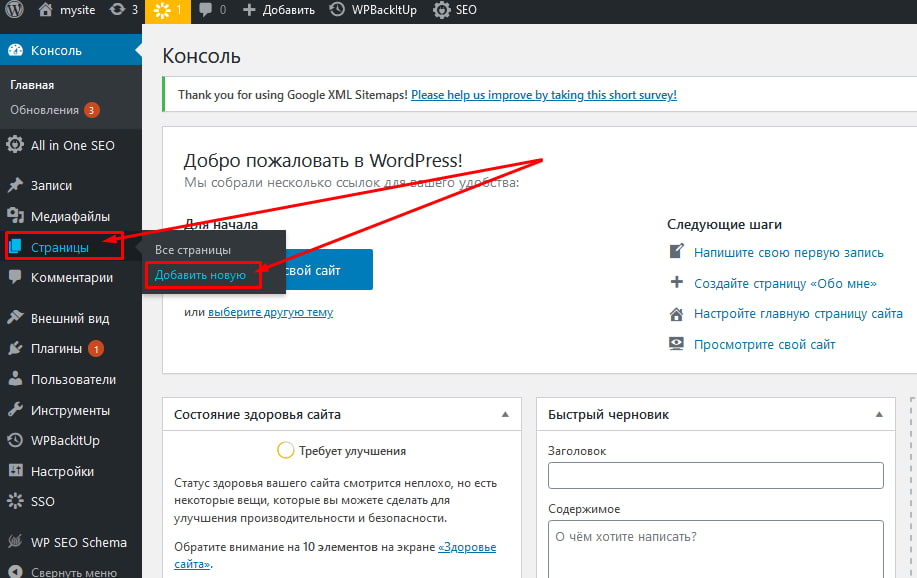Click the Добавить plus button in toolbar
The image size is (917, 578).
[279, 11]
